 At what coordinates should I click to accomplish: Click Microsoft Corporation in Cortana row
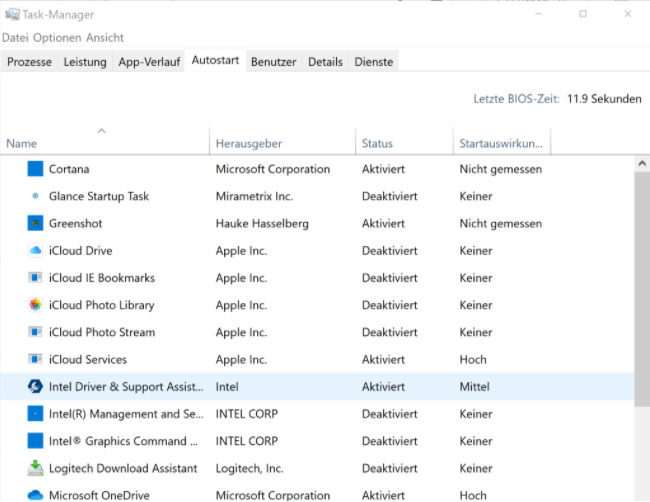tap(273, 169)
